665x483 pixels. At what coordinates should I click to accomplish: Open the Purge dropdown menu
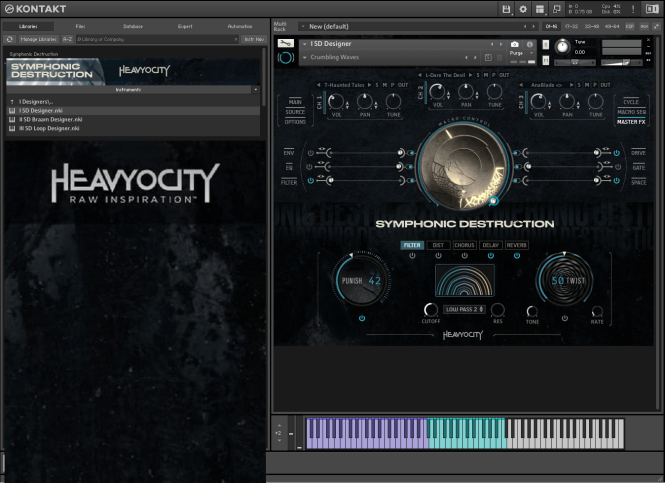point(532,53)
